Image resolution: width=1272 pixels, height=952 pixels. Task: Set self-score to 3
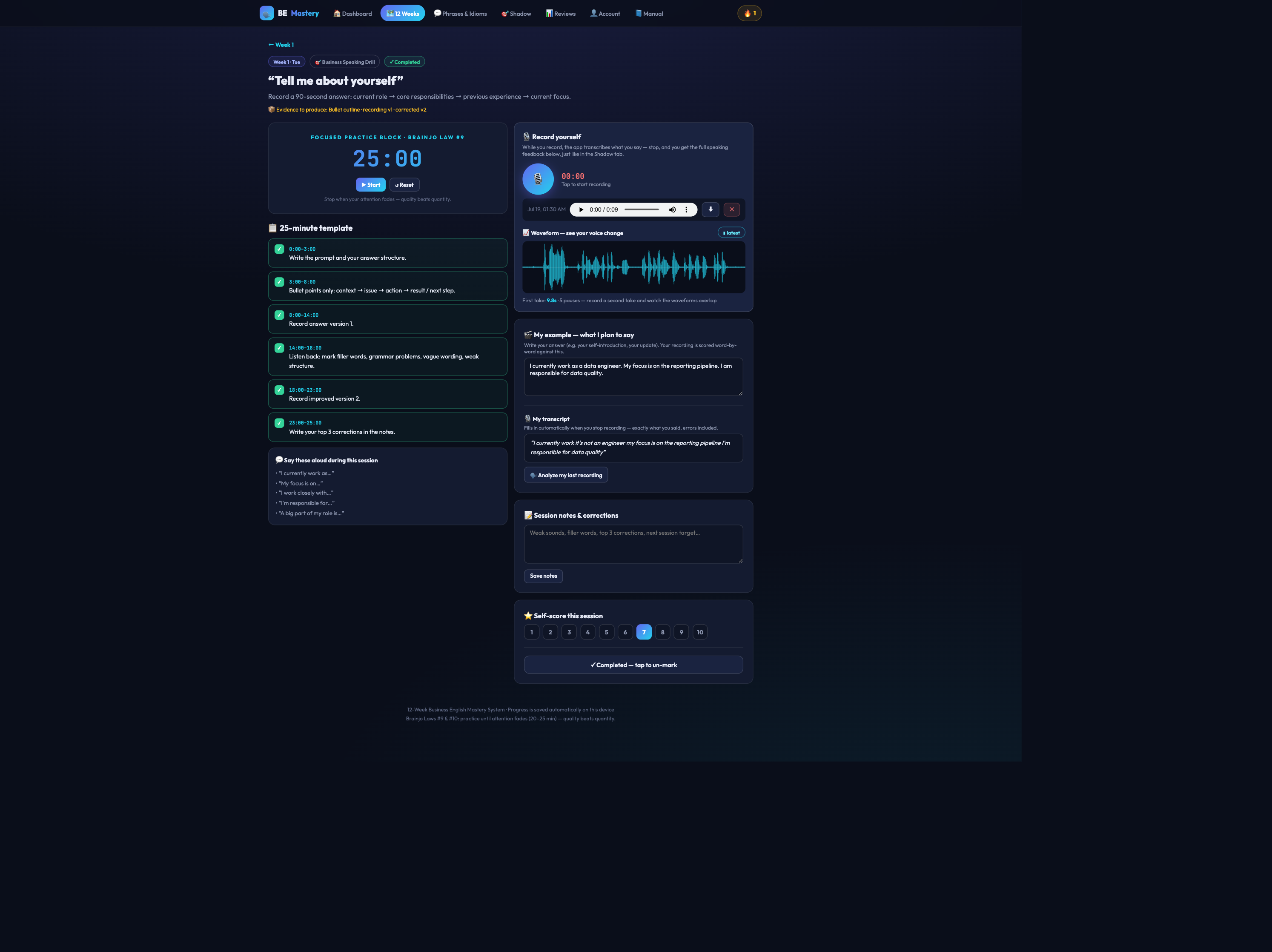[569, 632]
